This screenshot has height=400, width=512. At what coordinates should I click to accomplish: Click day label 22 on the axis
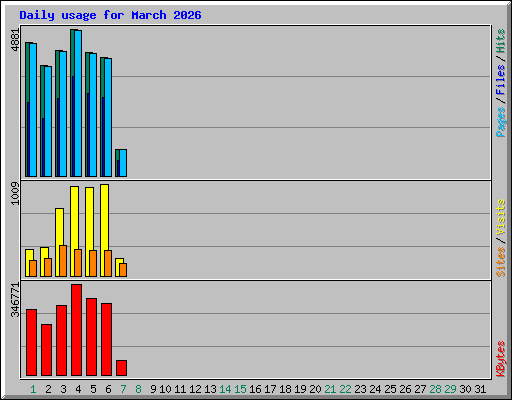pyautogui.click(x=345, y=389)
